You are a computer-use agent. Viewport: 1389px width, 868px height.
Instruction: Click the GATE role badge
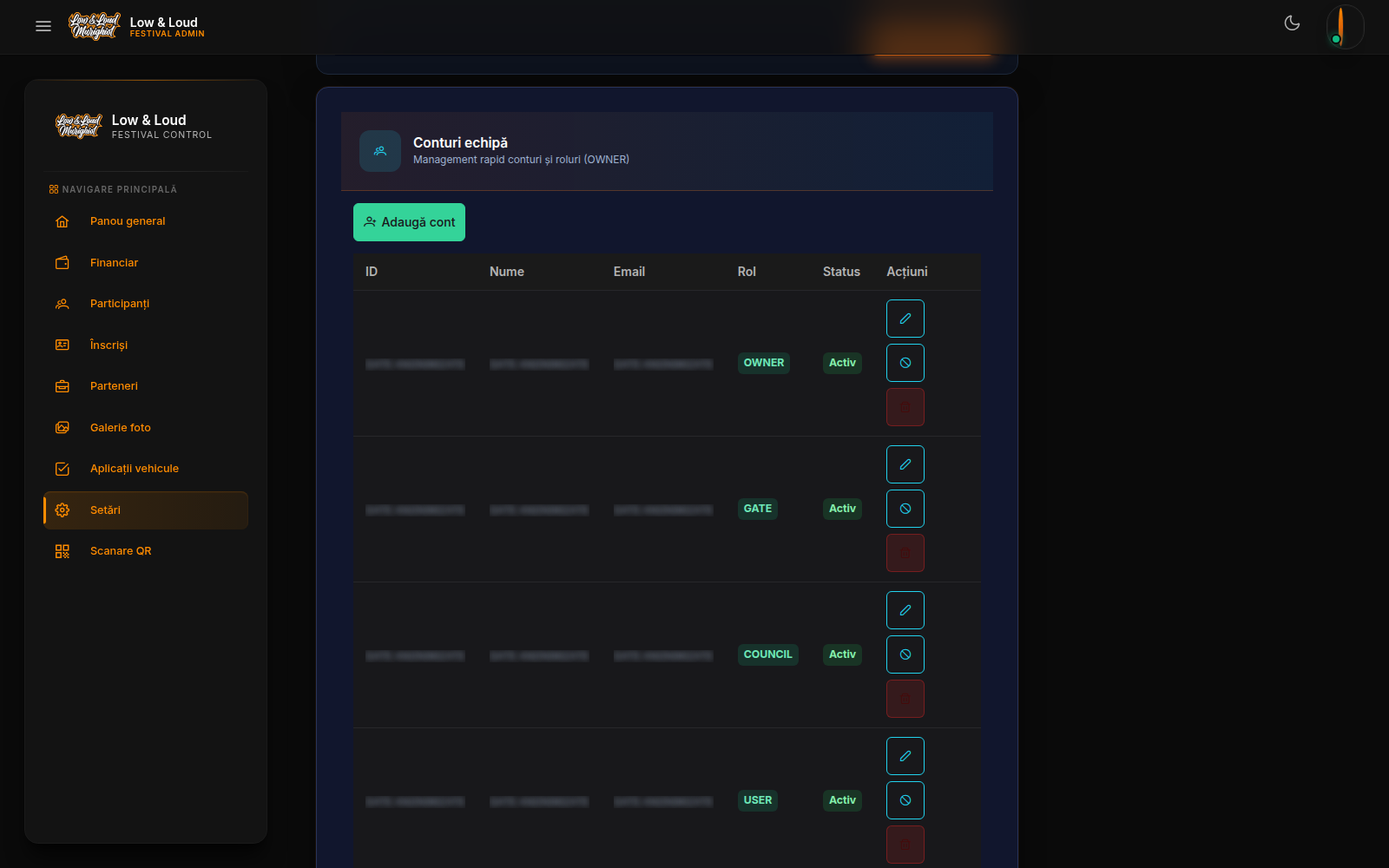pyautogui.click(x=758, y=509)
